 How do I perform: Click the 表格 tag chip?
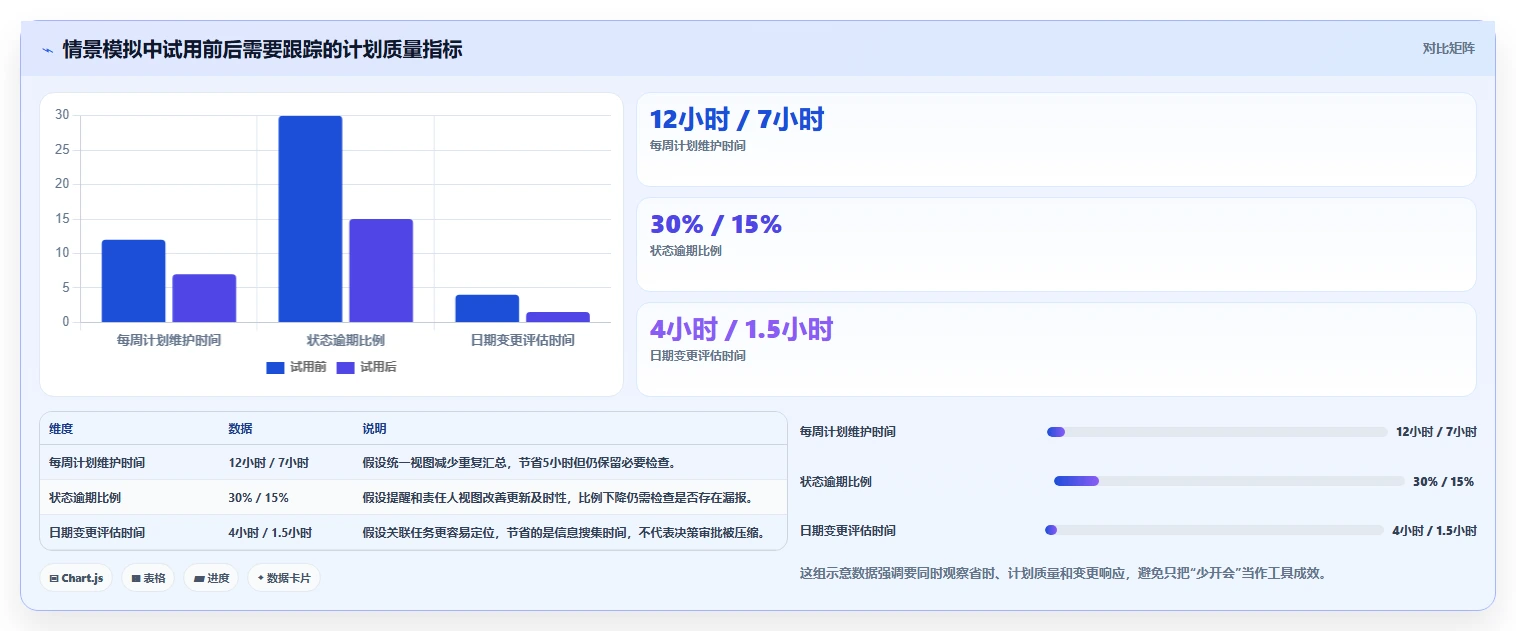(x=148, y=578)
